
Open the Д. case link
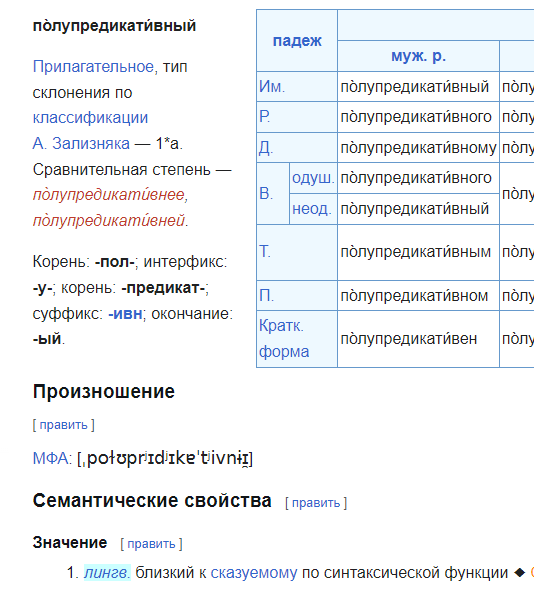[x=266, y=148]
